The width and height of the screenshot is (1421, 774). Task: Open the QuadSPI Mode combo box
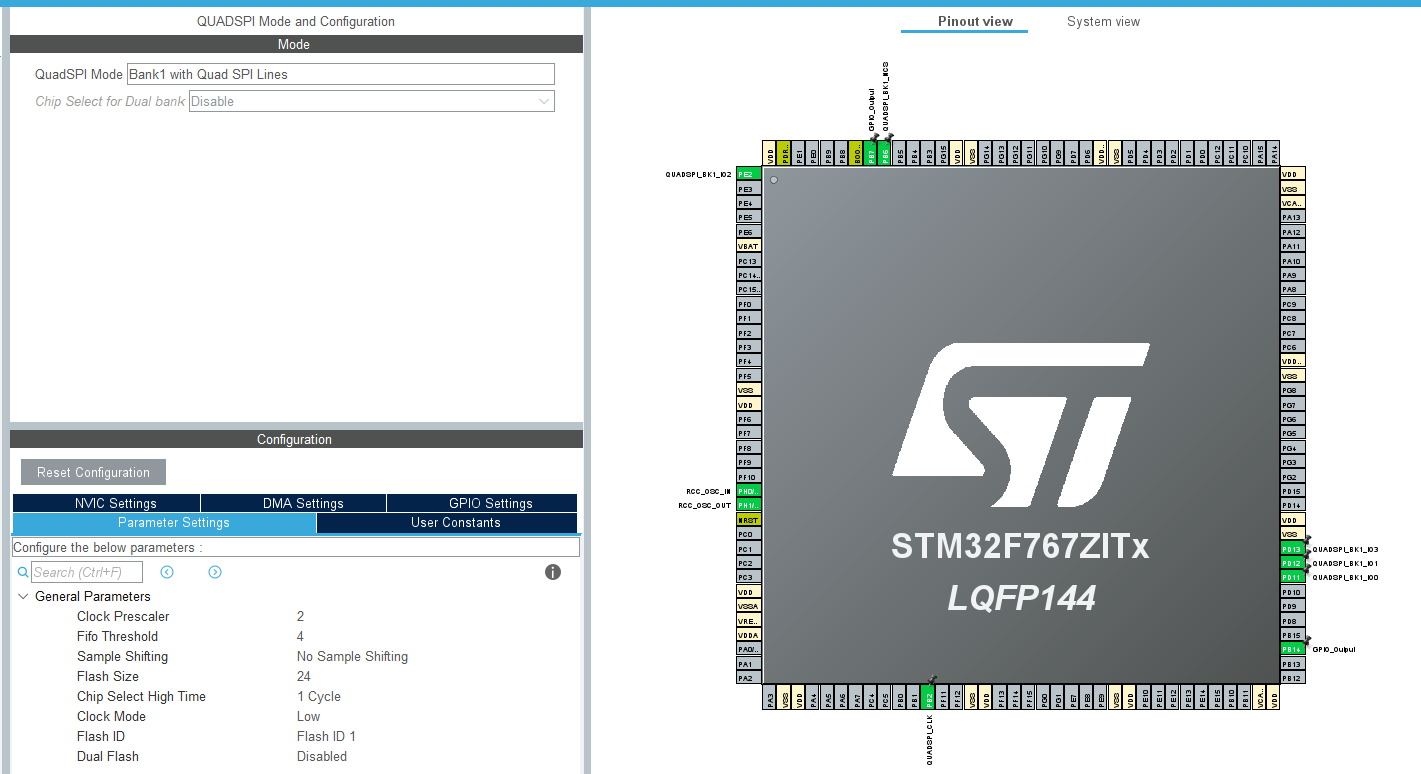(341, 74)
